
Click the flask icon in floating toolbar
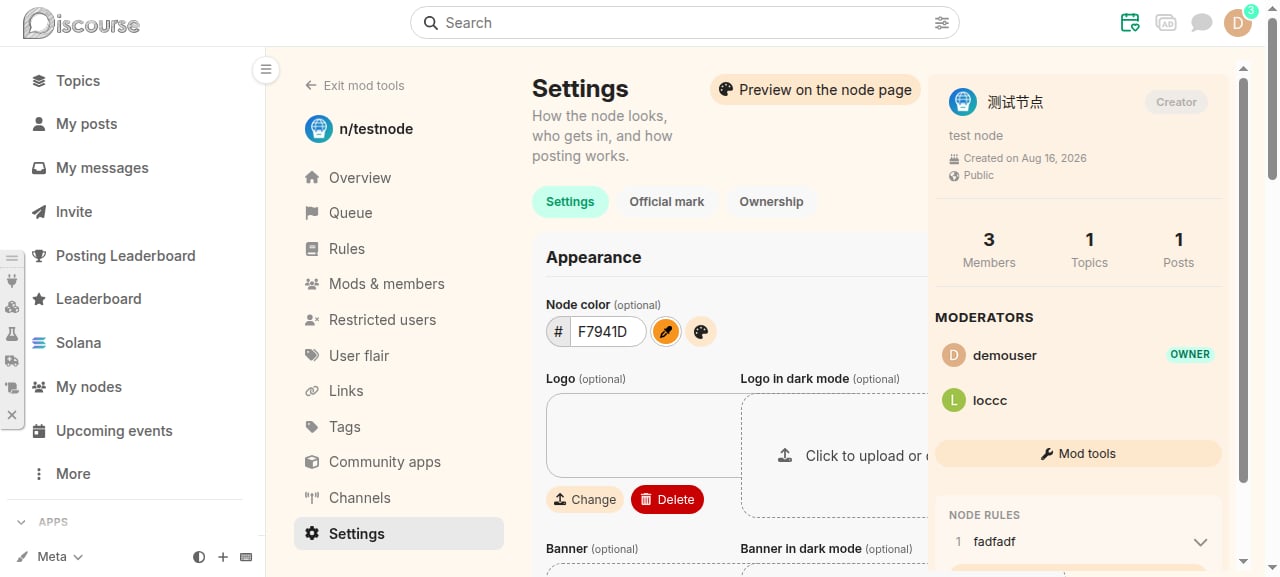tap(12, 335)
